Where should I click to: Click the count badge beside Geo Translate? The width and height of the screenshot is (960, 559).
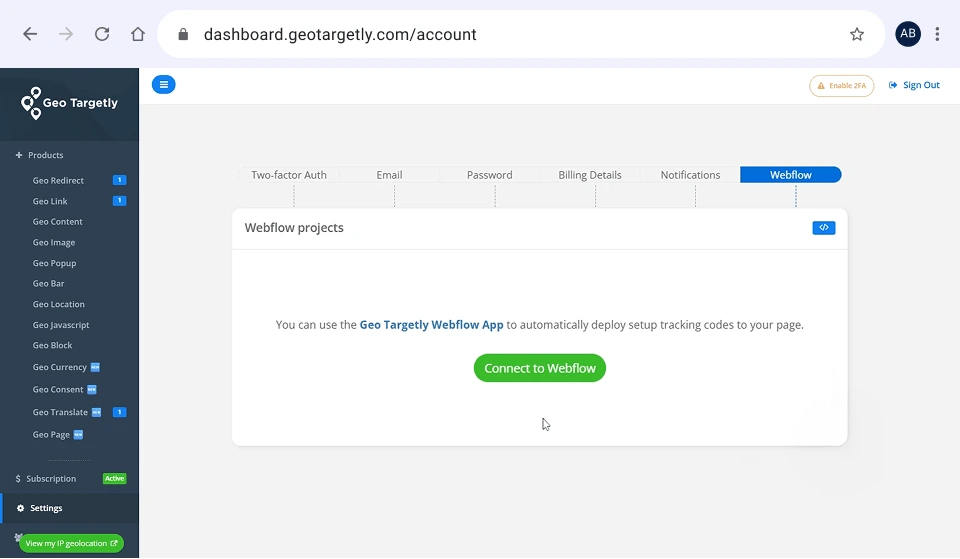tap(119, 412)
